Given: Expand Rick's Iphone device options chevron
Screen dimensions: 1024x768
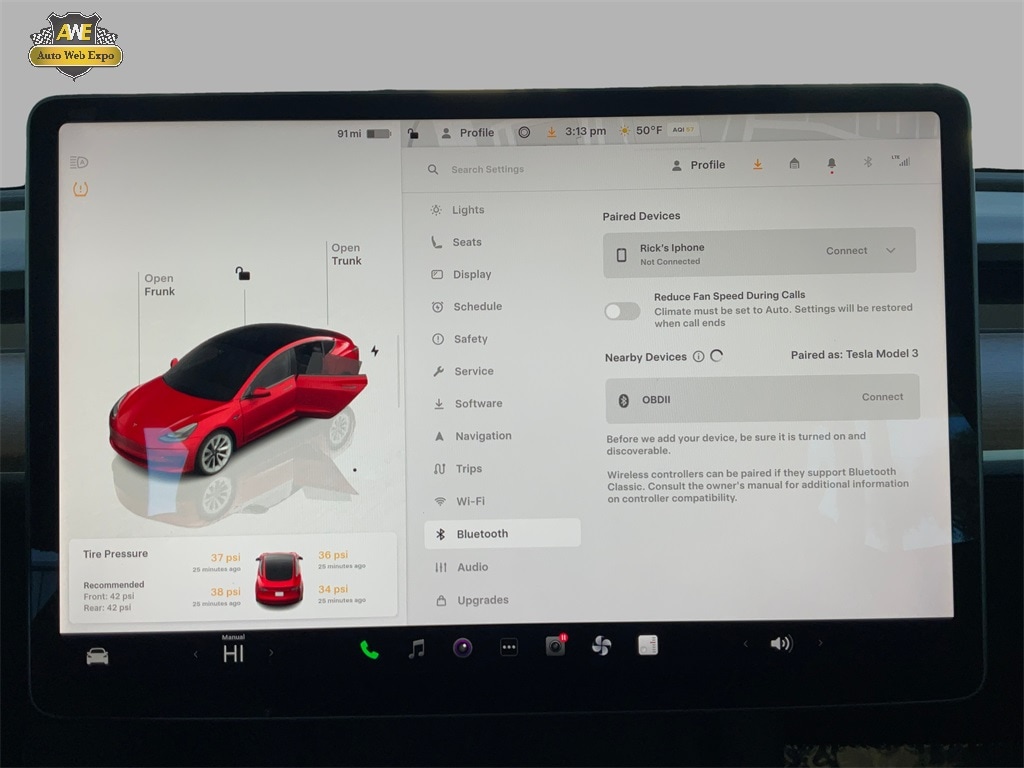Looking at the screenshot, I should (x=891, y=251).
